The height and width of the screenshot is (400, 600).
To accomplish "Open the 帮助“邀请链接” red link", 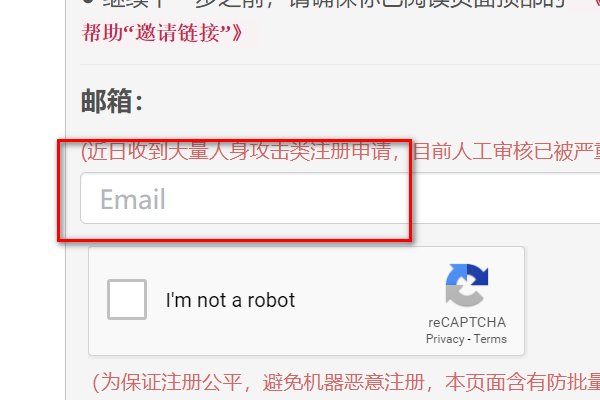I will 162,33.
